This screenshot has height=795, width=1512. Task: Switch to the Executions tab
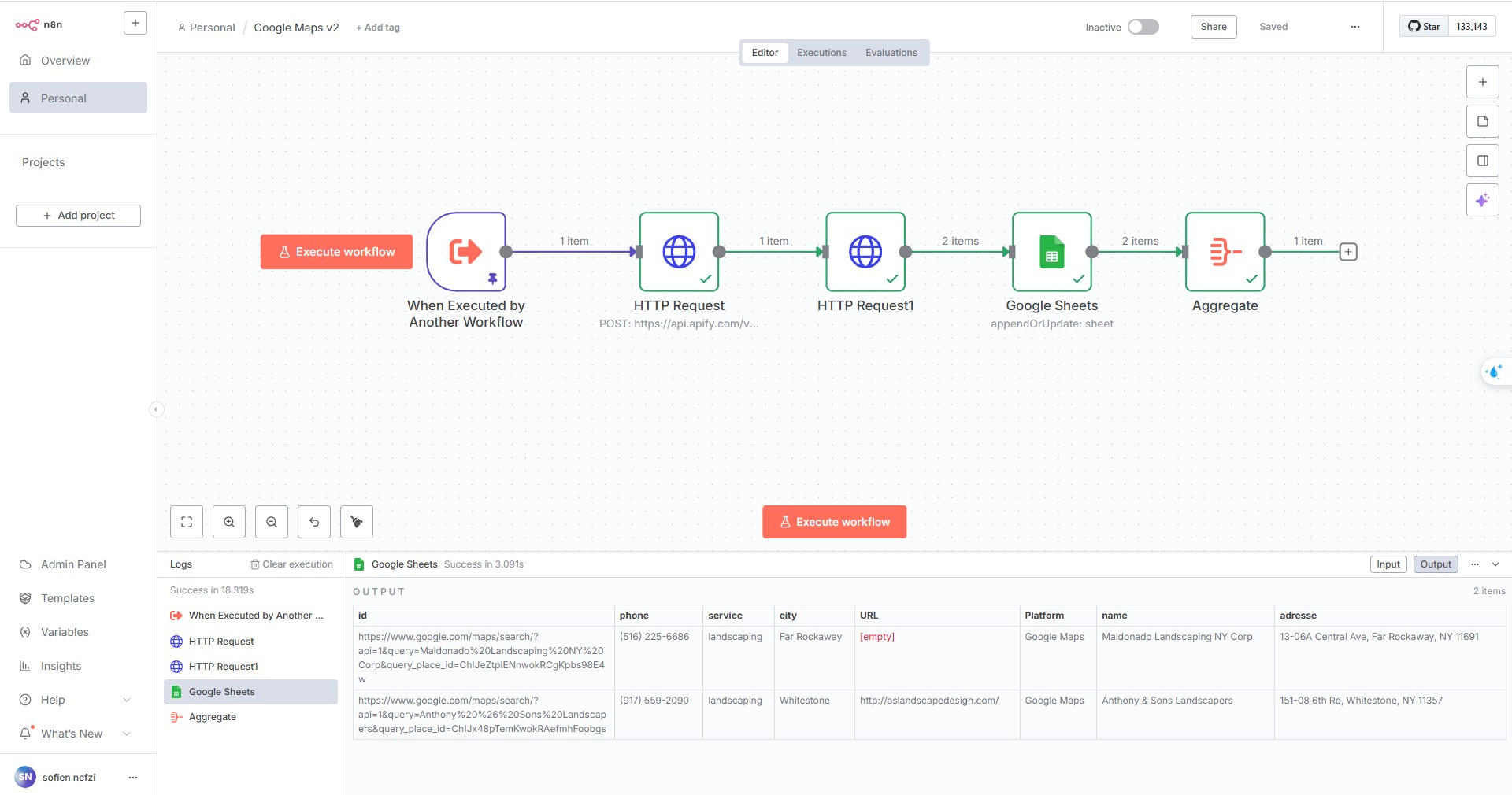[x=821, y=53]
